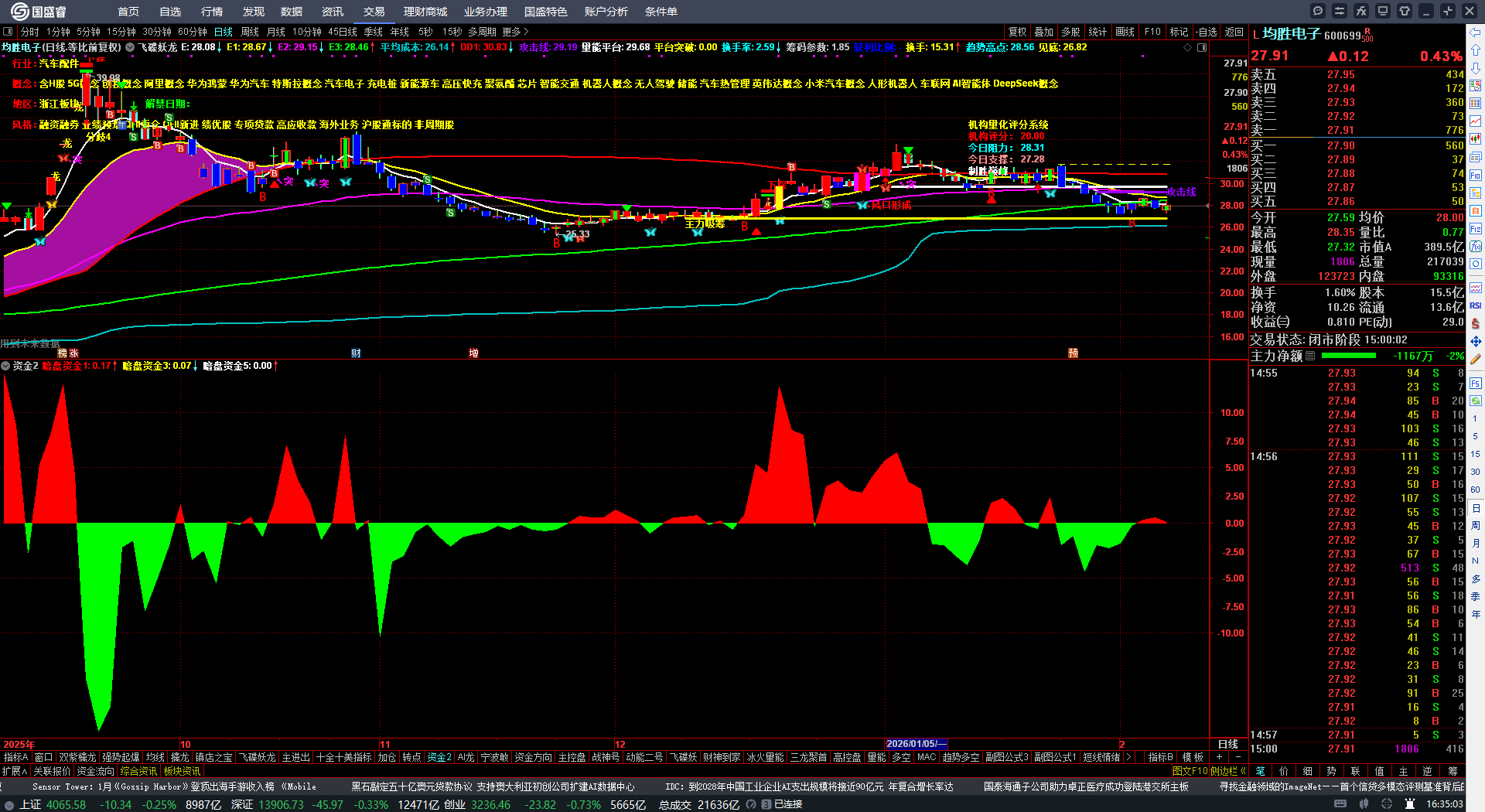Click the 2026/01/05 date marker on timeline

click(917, 744)
